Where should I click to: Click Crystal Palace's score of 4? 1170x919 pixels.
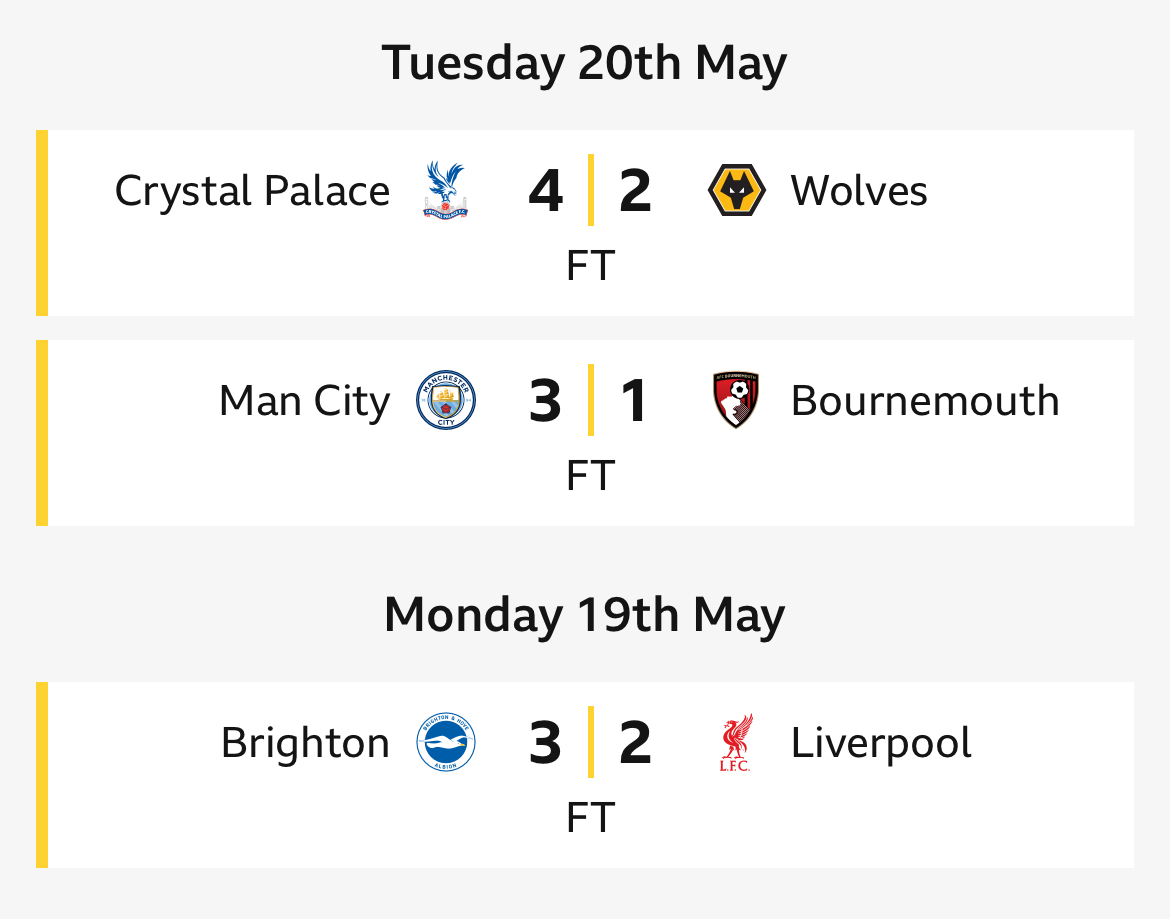[x=545, y=191]
